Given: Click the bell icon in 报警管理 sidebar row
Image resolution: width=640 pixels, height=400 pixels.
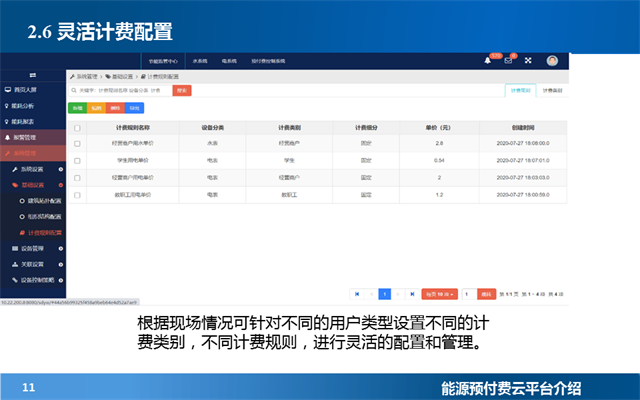Looking at the screenshot, I should coord(7,138).
